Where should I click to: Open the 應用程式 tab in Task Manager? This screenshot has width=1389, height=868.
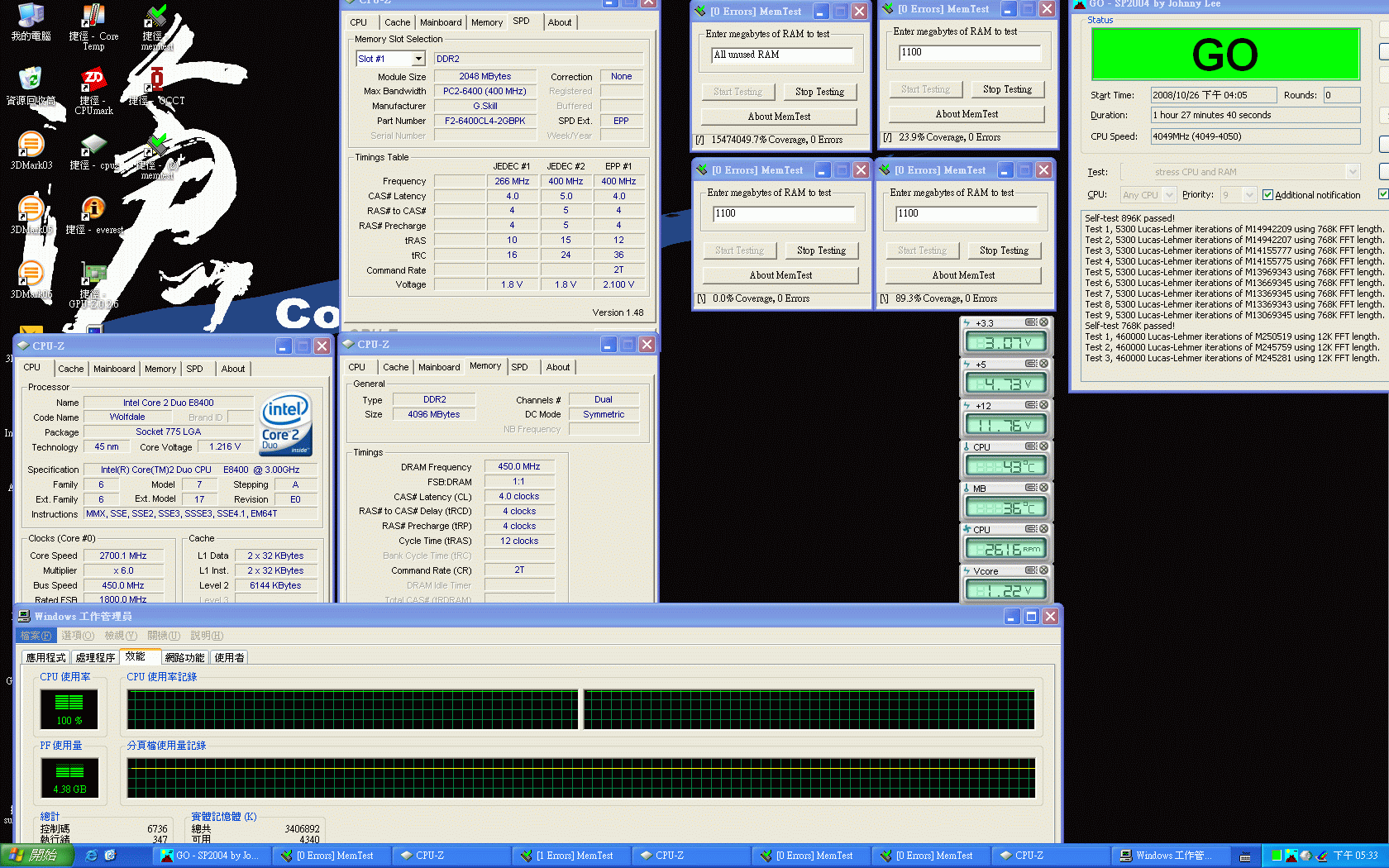[45, 657]
